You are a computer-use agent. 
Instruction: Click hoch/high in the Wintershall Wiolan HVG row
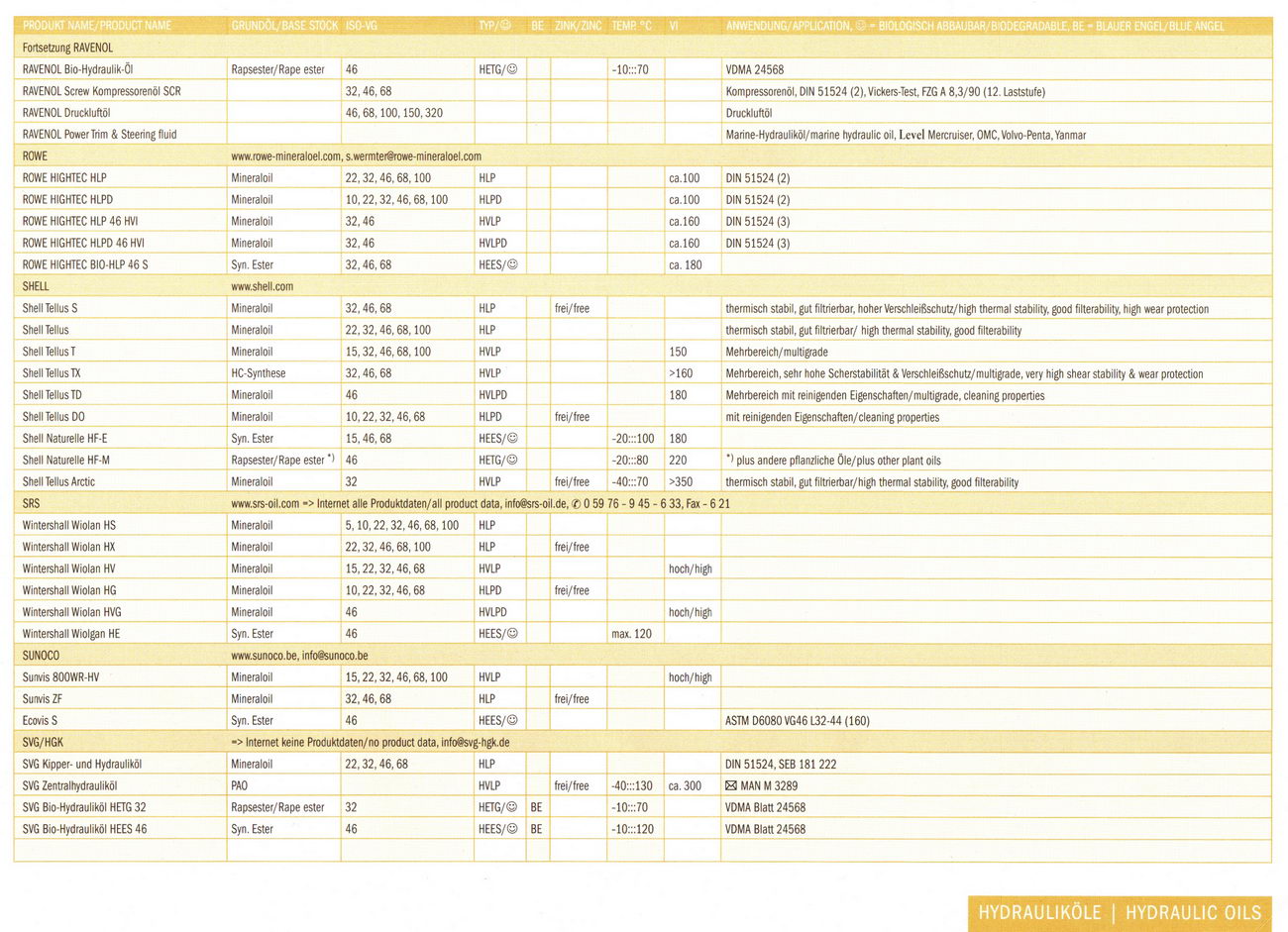(x=690, y=613)
